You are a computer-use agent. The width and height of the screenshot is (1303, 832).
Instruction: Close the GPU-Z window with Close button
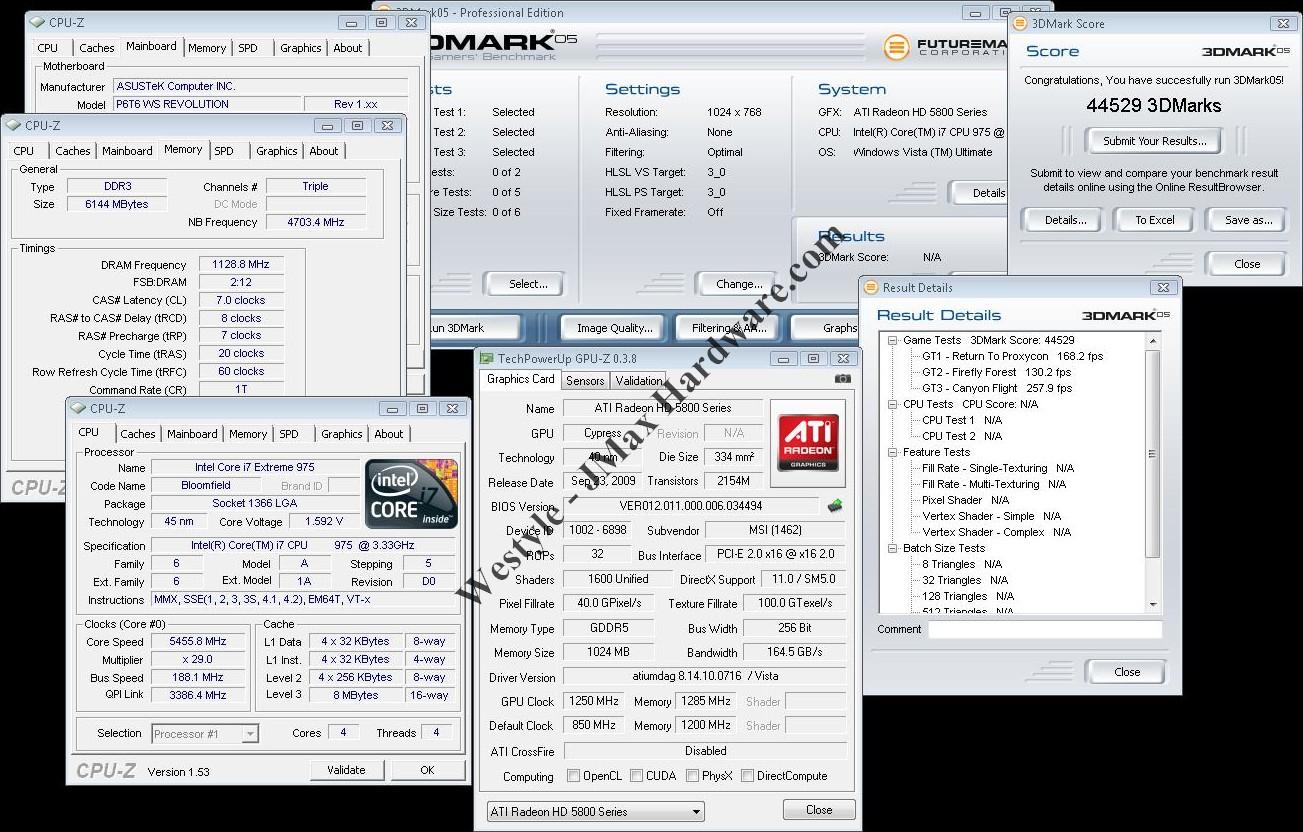coord(819,810)
